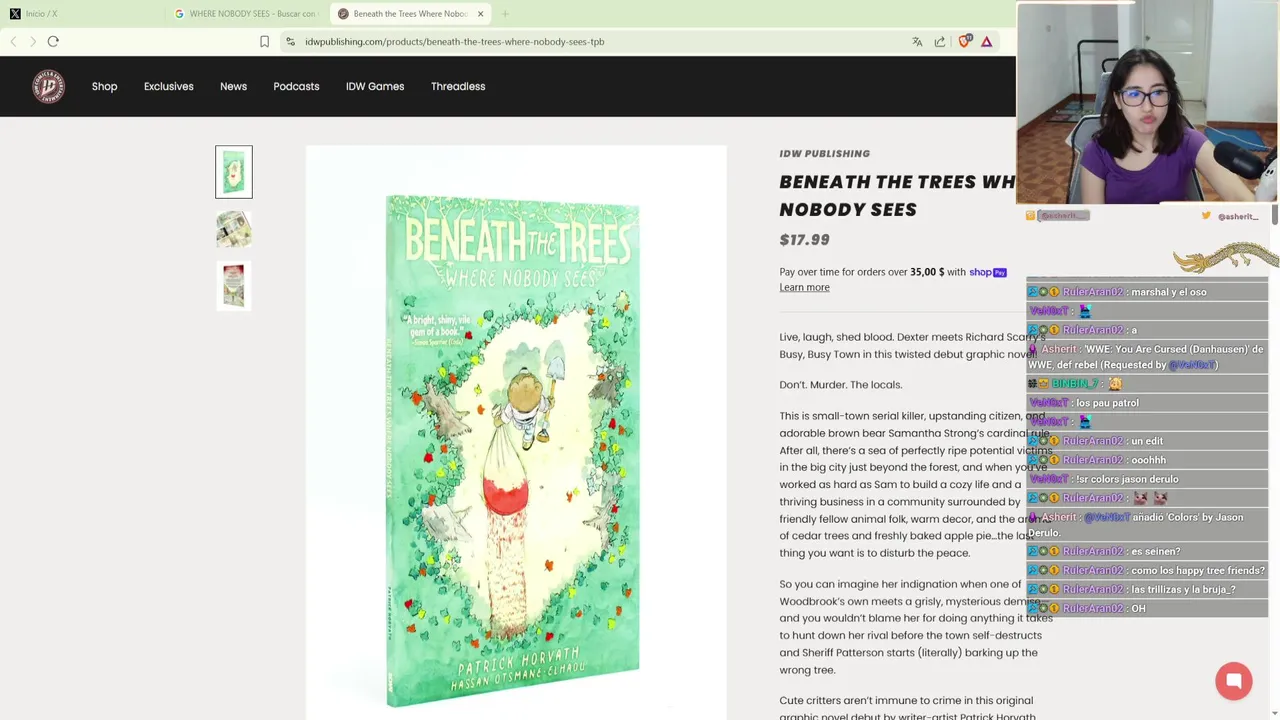
Task: Select the second product thumbnail
Action: click(234, 229)
